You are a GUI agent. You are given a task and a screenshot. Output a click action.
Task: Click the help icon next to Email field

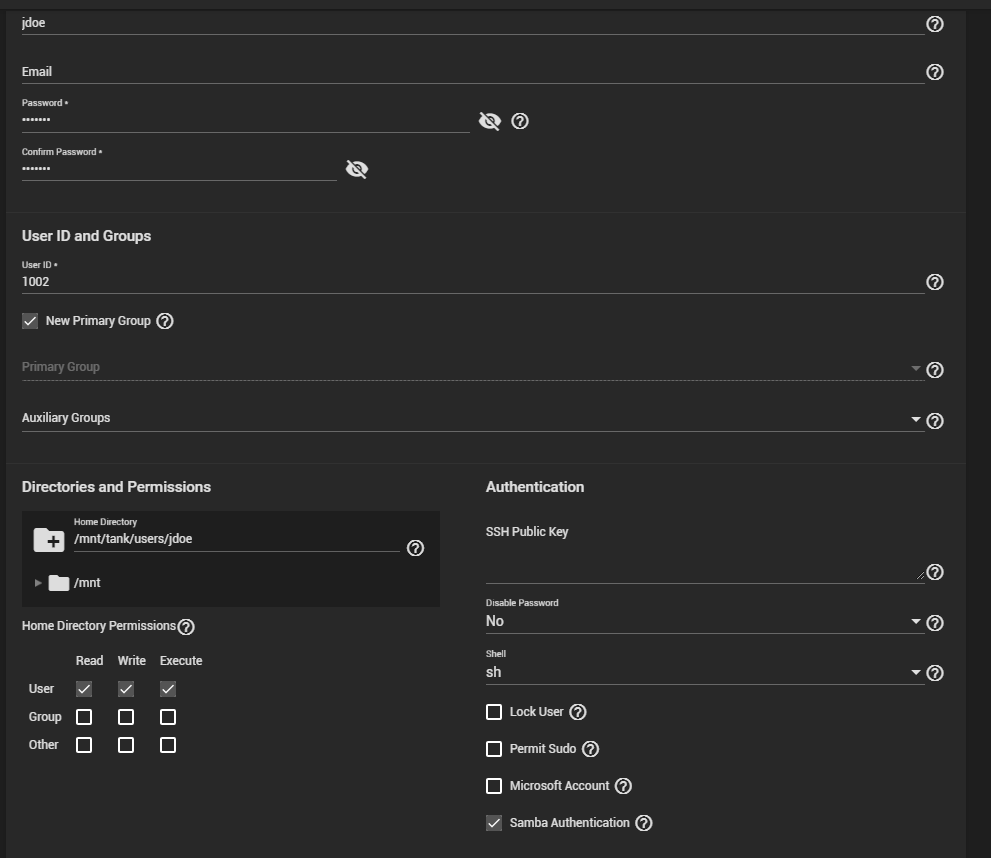pos(934,72)
